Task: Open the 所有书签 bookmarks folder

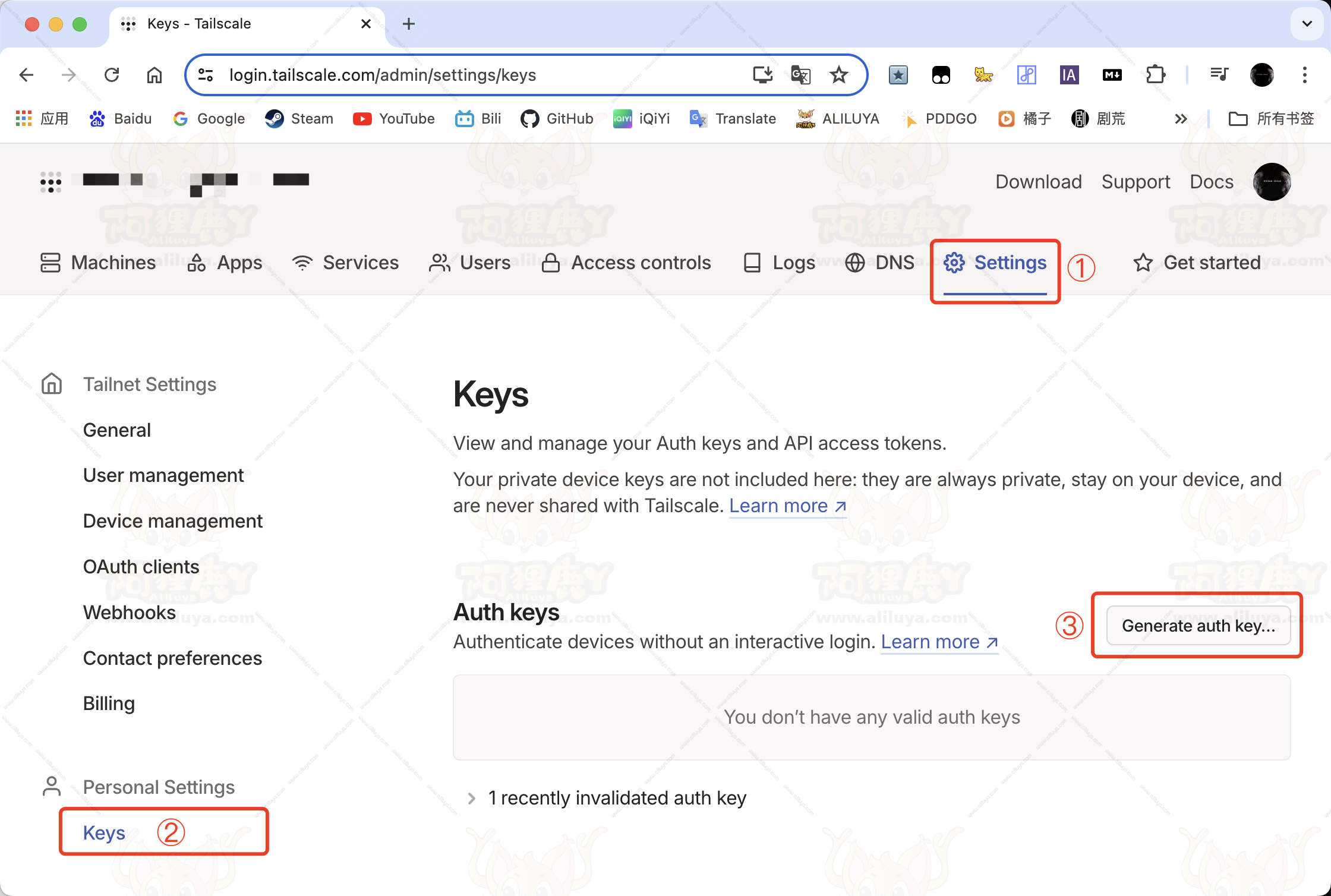Action: pyautogui.click(x=1271, y=119)
